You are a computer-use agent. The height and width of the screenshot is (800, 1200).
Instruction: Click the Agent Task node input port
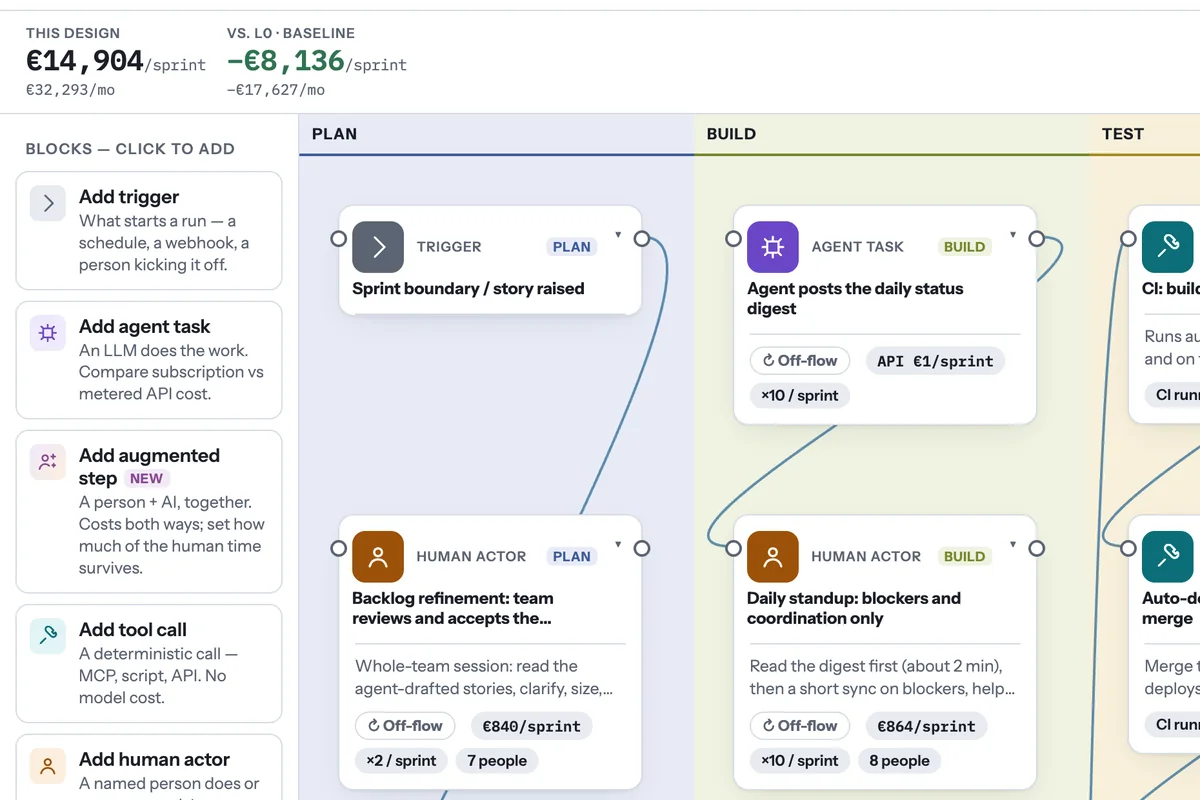(x=734, y=239)
